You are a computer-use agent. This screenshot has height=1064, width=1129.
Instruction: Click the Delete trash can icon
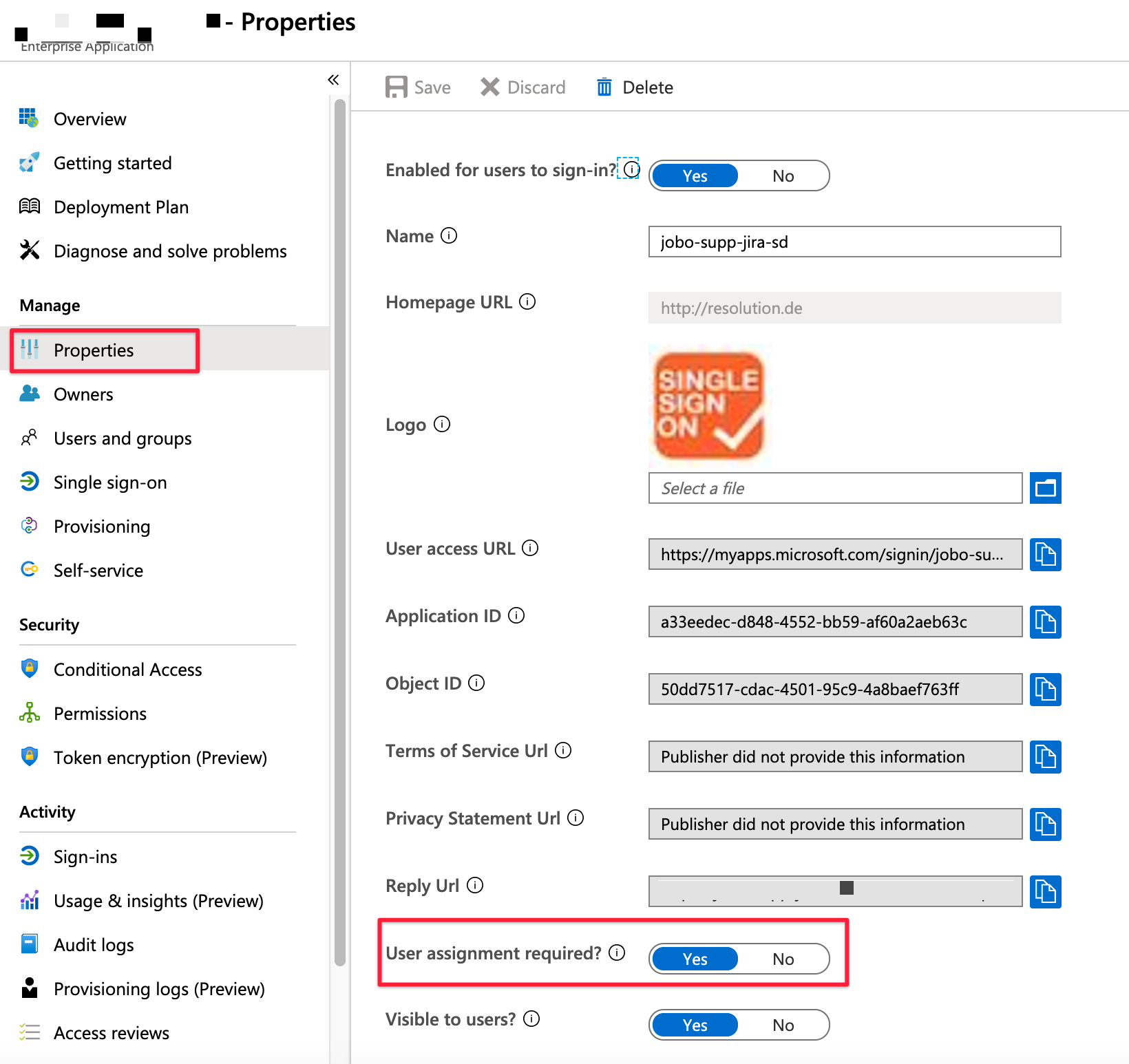click(604, 87)
